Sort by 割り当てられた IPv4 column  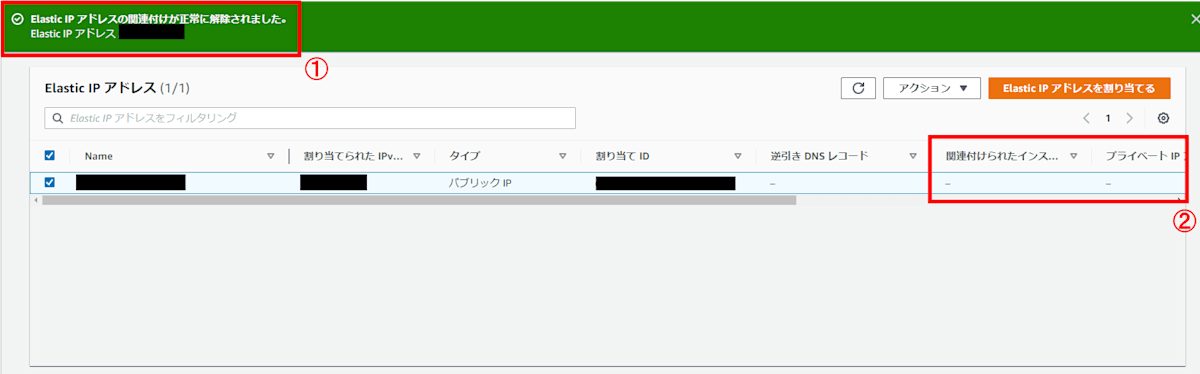[416, 156]
